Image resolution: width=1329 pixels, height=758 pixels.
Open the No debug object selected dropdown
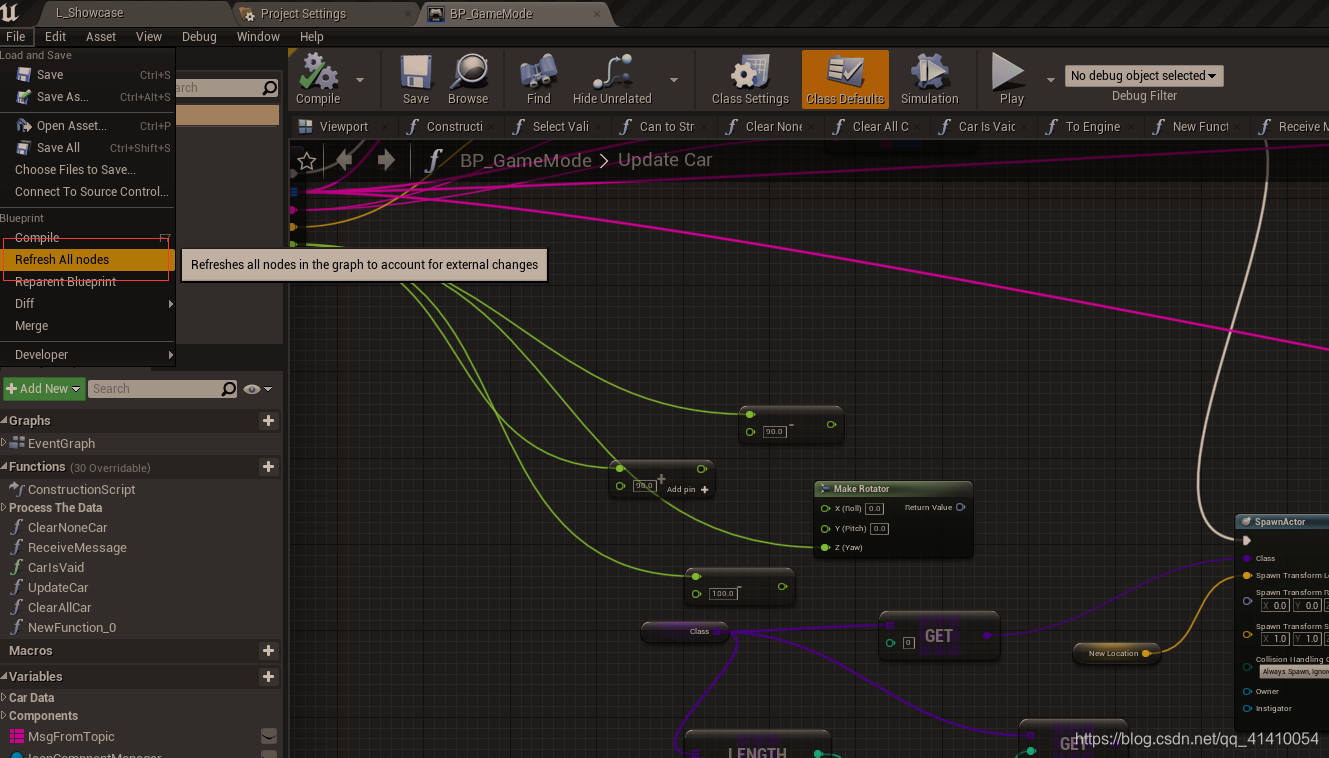click(x=1143, y=75)
